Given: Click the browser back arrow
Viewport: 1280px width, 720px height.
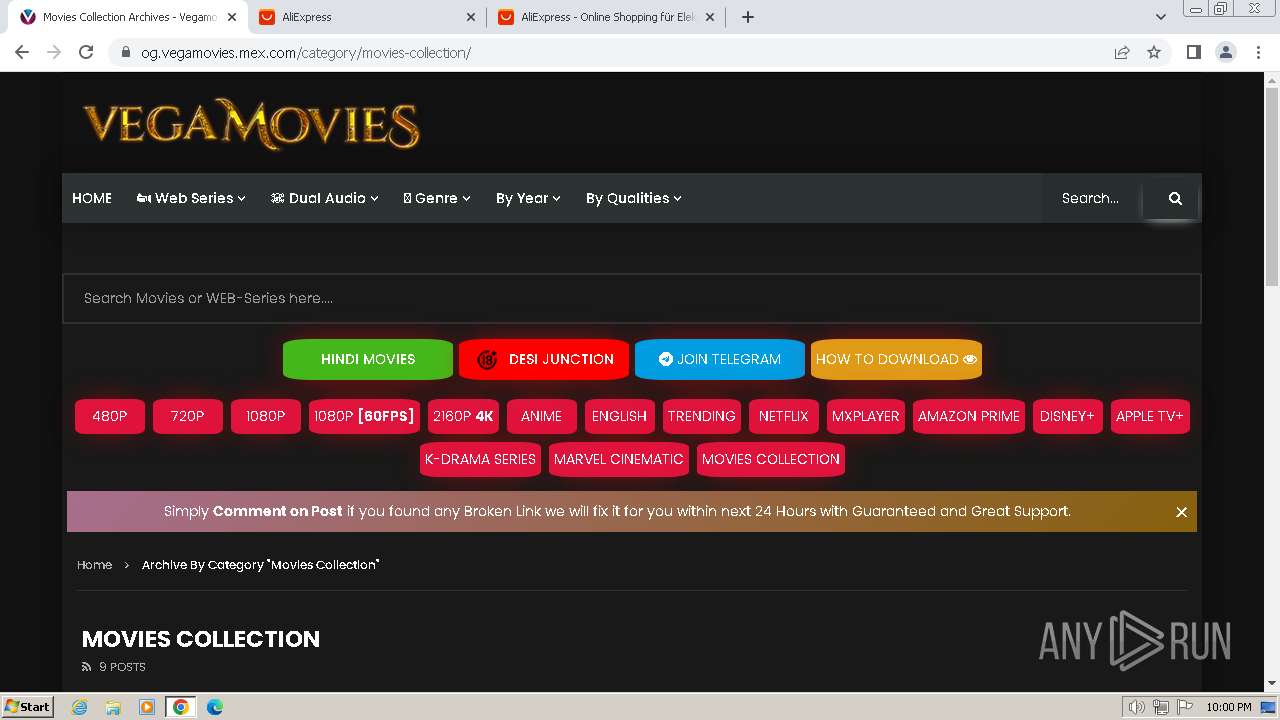Looking at the screenshot, I should coord(22,52).
